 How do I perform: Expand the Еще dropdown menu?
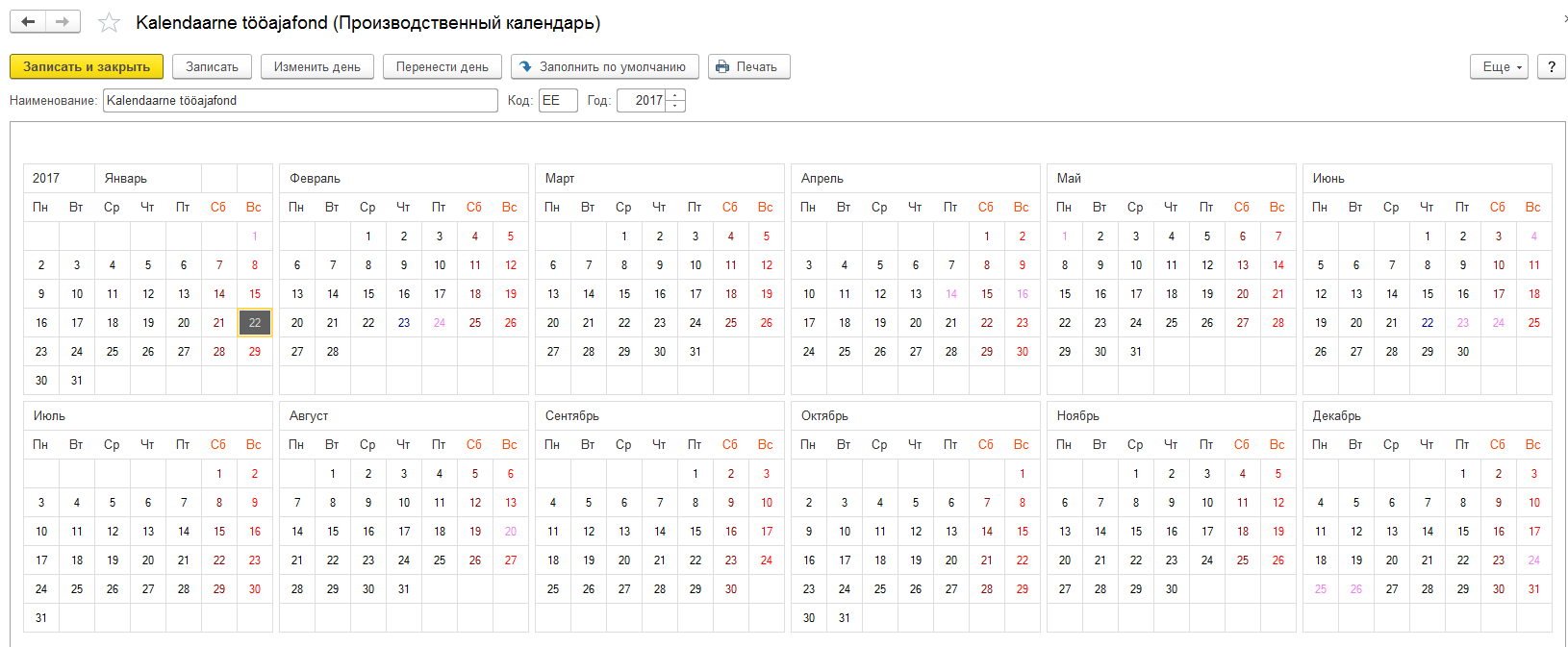click(x=1499, y=67)
